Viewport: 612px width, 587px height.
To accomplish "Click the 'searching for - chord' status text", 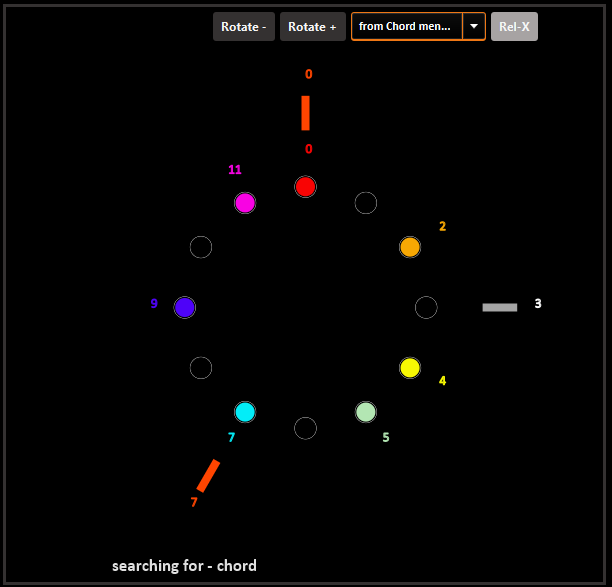I will pyautogui.click(x=184, y=566).
